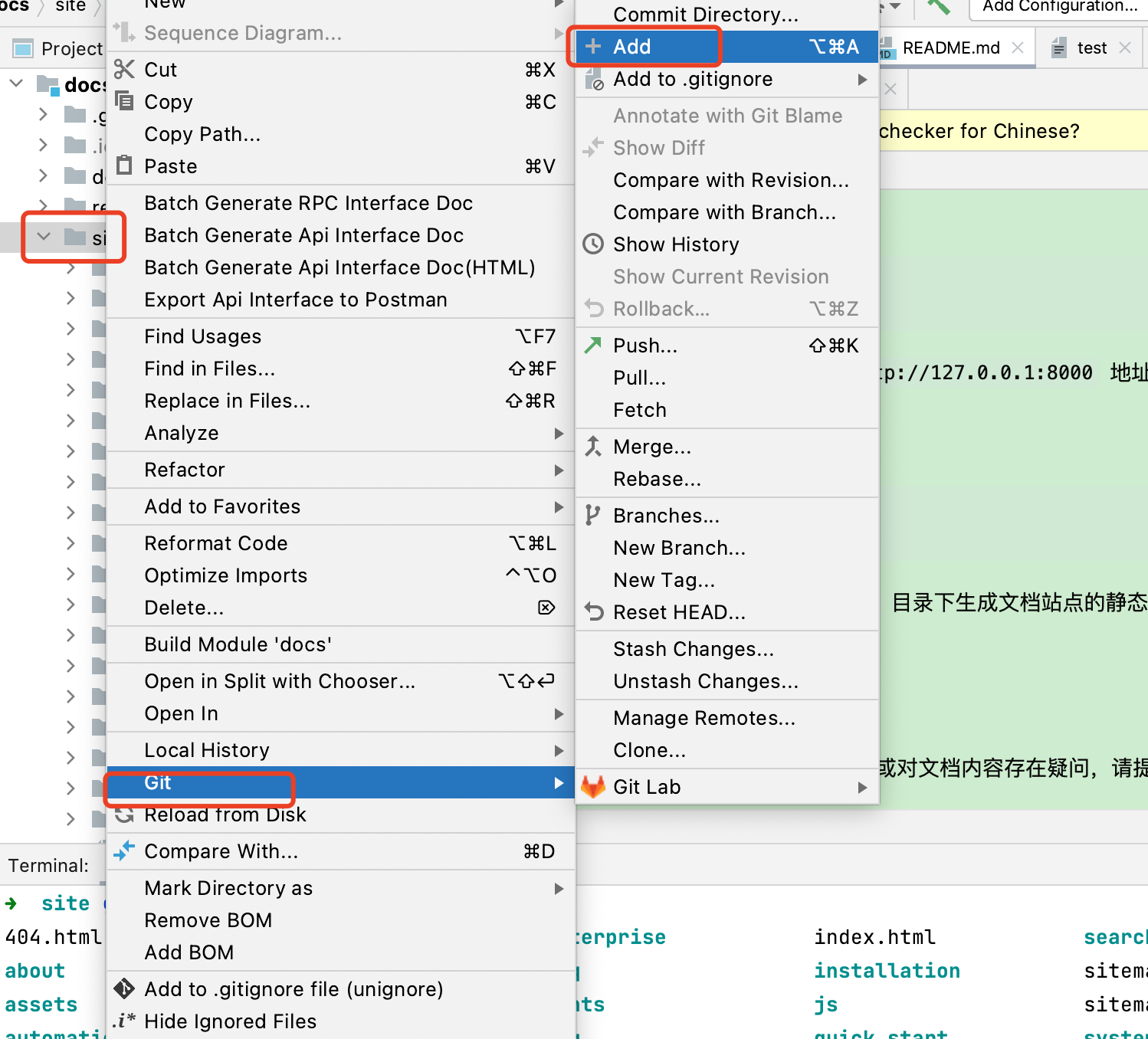The height and width of the screenshot is (1039, 1148).
Task: Select Stash Changes from the Git submenu
Action: pos(692,648)
